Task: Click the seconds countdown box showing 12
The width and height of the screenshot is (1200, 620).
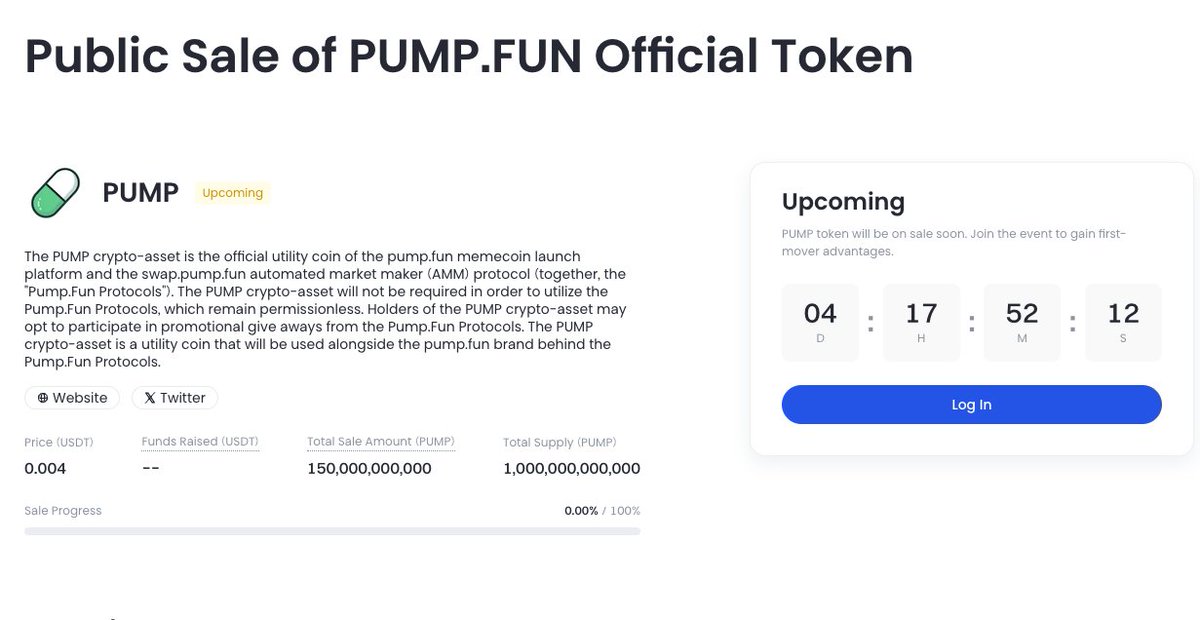Action: tap(1123, 322)
